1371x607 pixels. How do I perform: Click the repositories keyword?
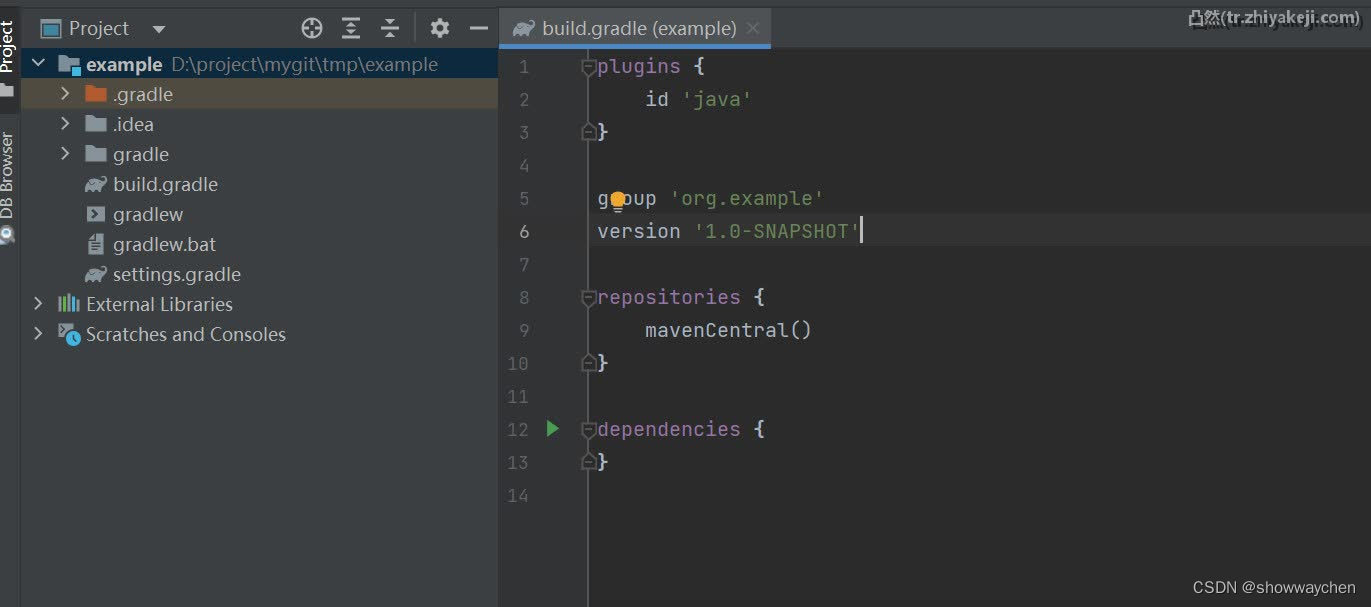coord(669,297)
